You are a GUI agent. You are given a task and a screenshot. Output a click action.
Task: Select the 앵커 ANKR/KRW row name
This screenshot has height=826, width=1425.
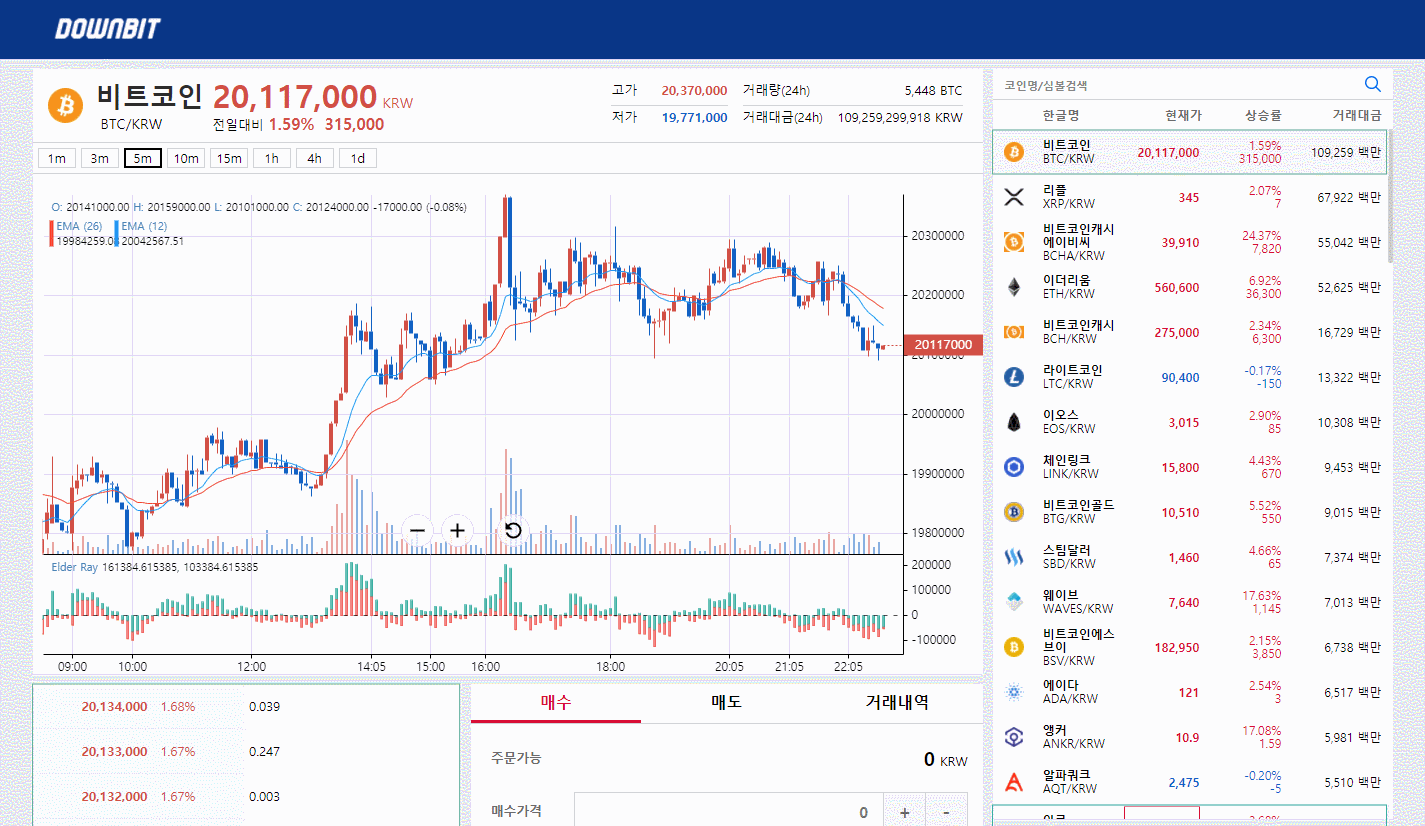[1074, 737]
